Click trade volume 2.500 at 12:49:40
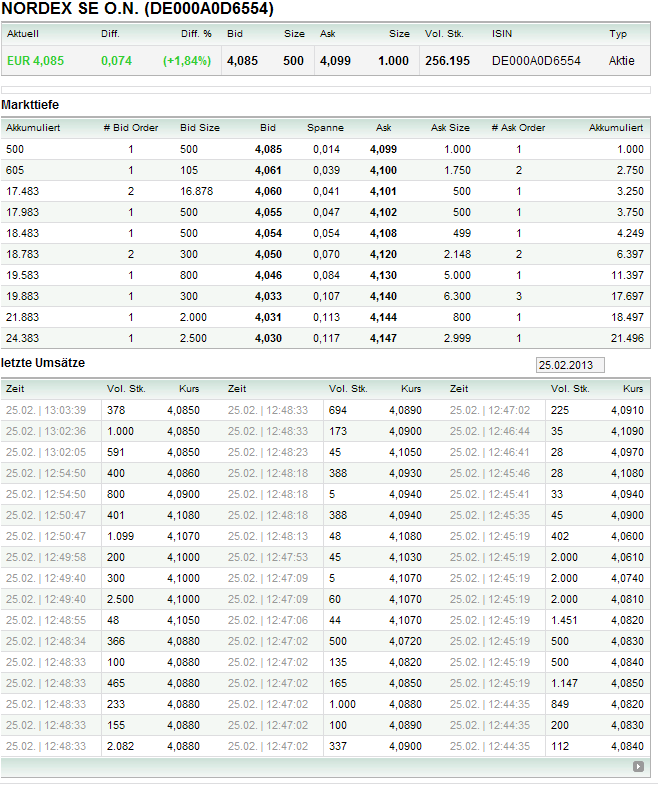The image size is (658, 808). (x=121, y=599)
